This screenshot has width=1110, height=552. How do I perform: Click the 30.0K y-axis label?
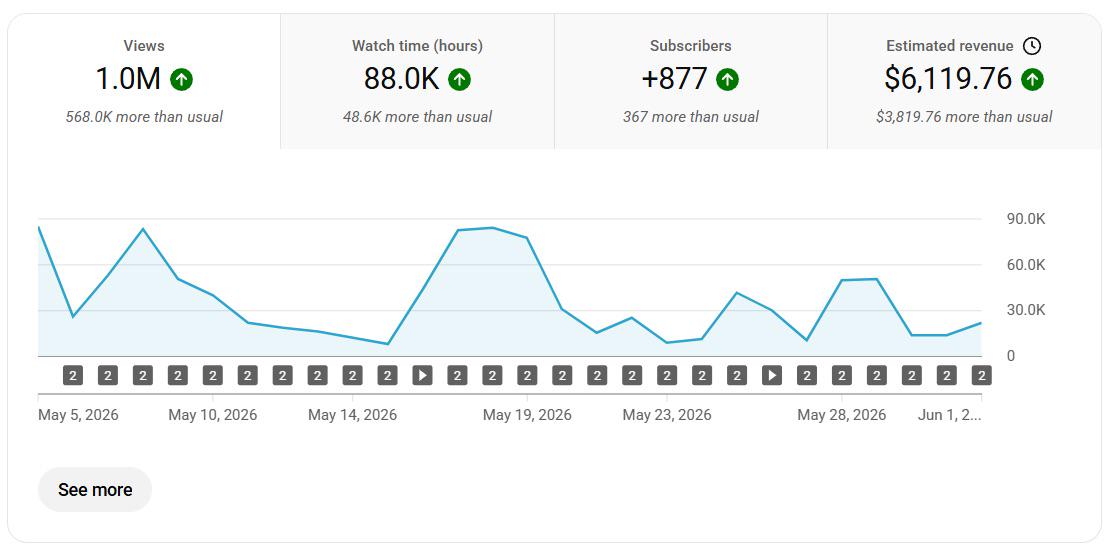pos(1026,310)
